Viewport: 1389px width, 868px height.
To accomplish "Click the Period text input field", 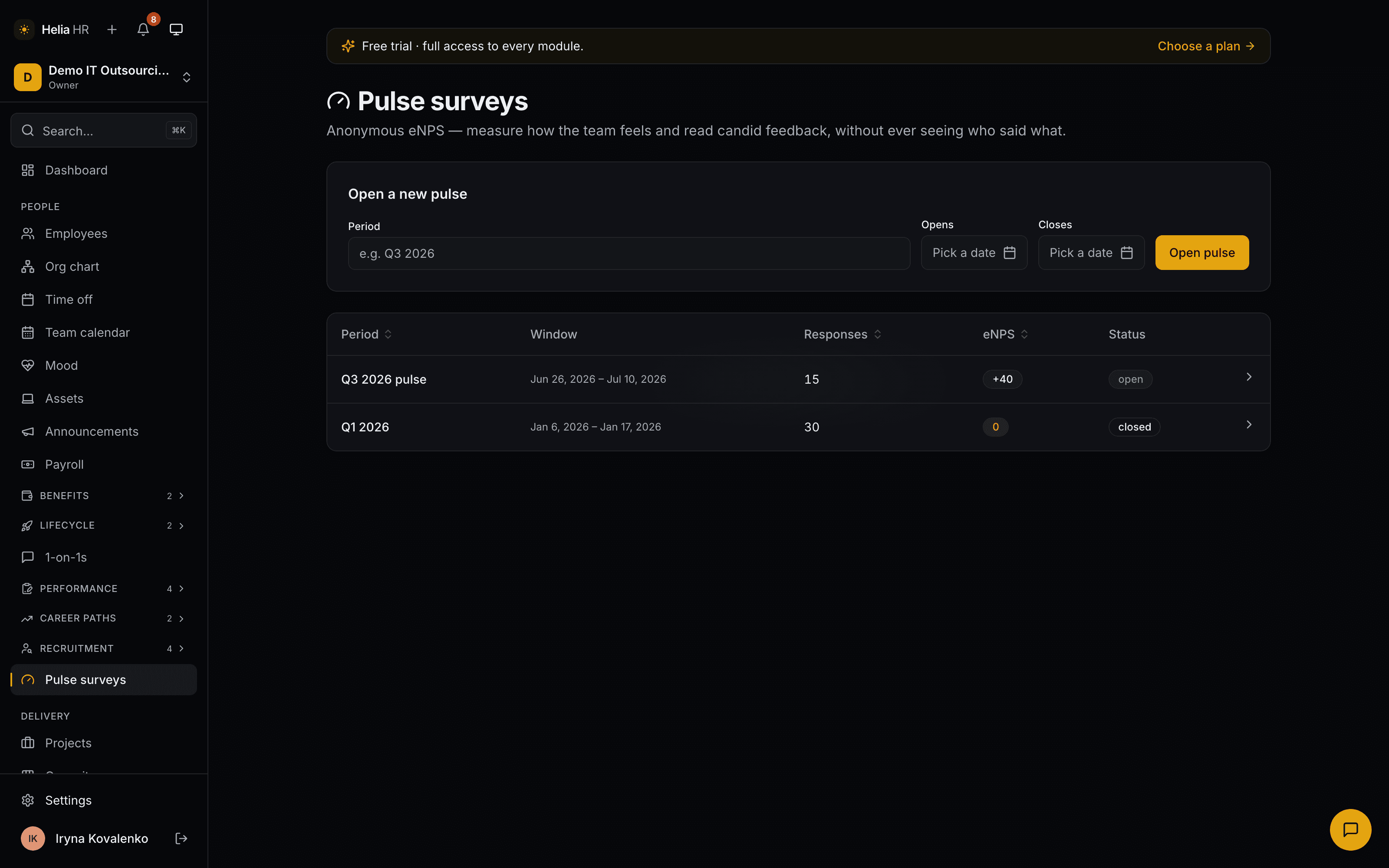I will [629, 253].
